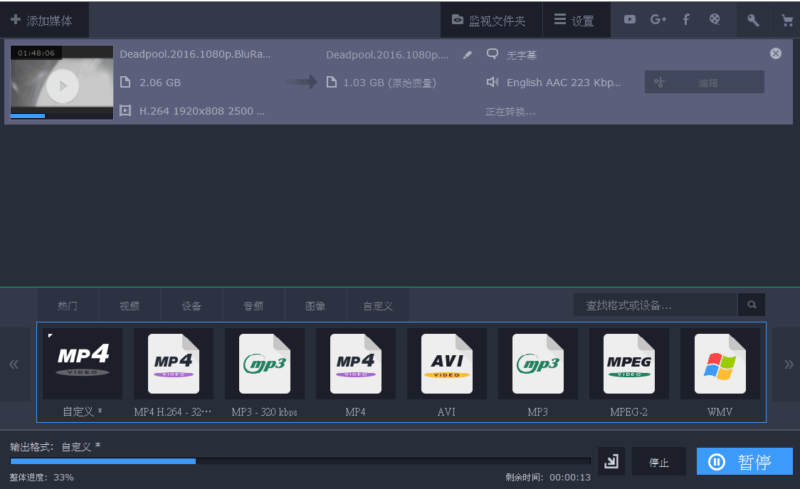Open the YouTube icon link
This screenshot has width=800, height=489.
pos(630,19)
